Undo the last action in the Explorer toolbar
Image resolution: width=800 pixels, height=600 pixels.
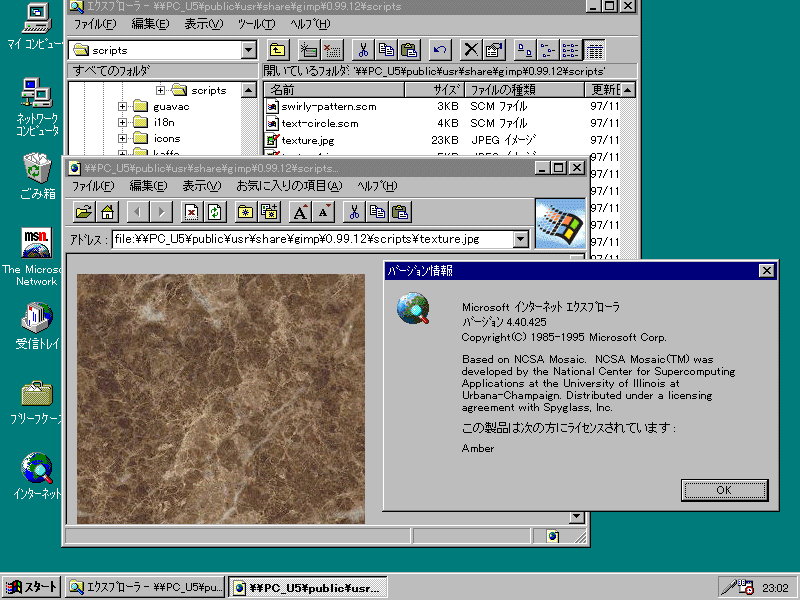[x=439, y=50]
